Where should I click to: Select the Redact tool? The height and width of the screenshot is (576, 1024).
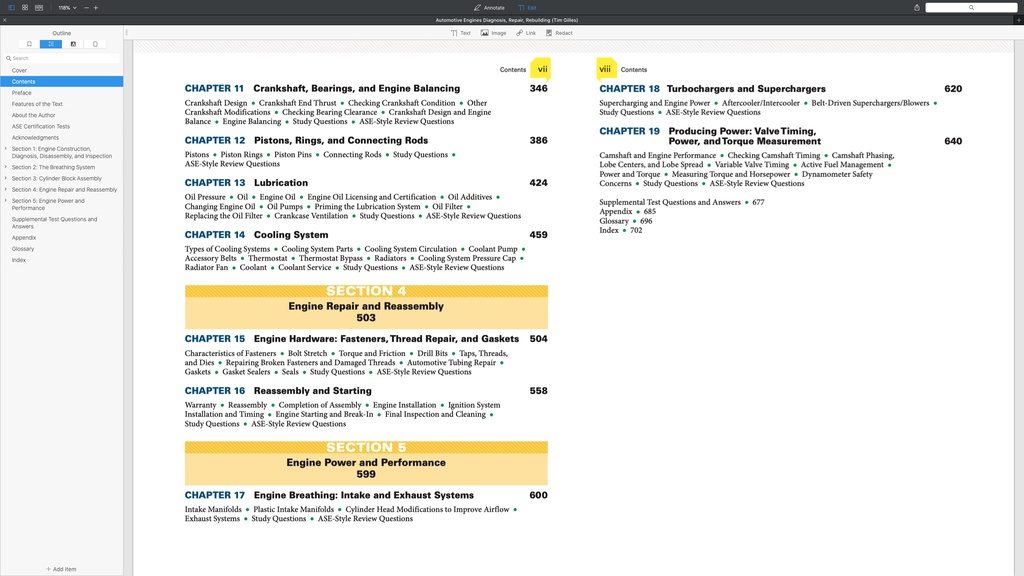click(x=559, y=33)
